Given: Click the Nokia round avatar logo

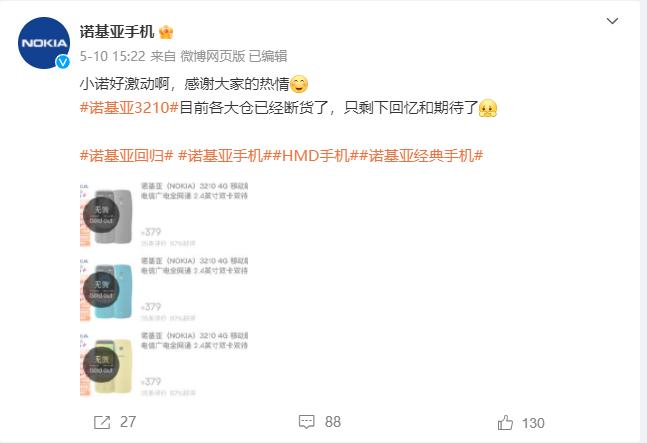Looking at the screenshot, I should (44, 43).
